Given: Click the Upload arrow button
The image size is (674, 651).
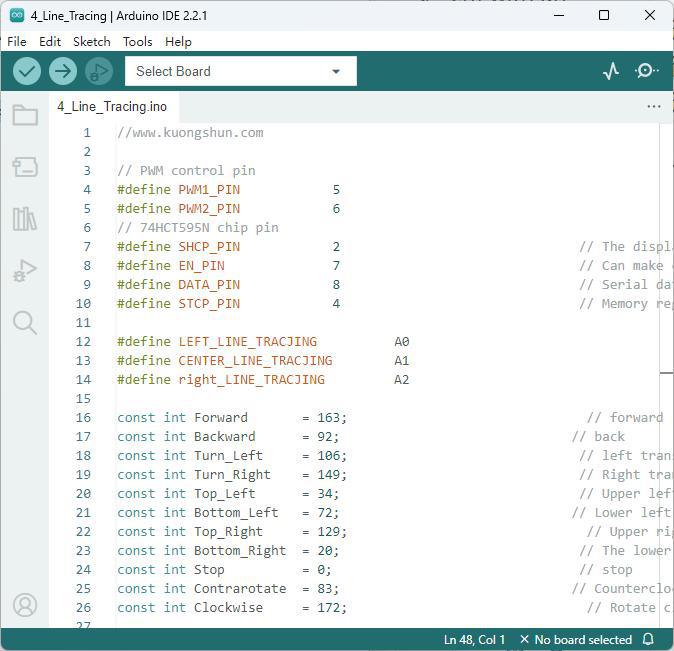Looking at the screenshot, I should [x=63, y=71].
